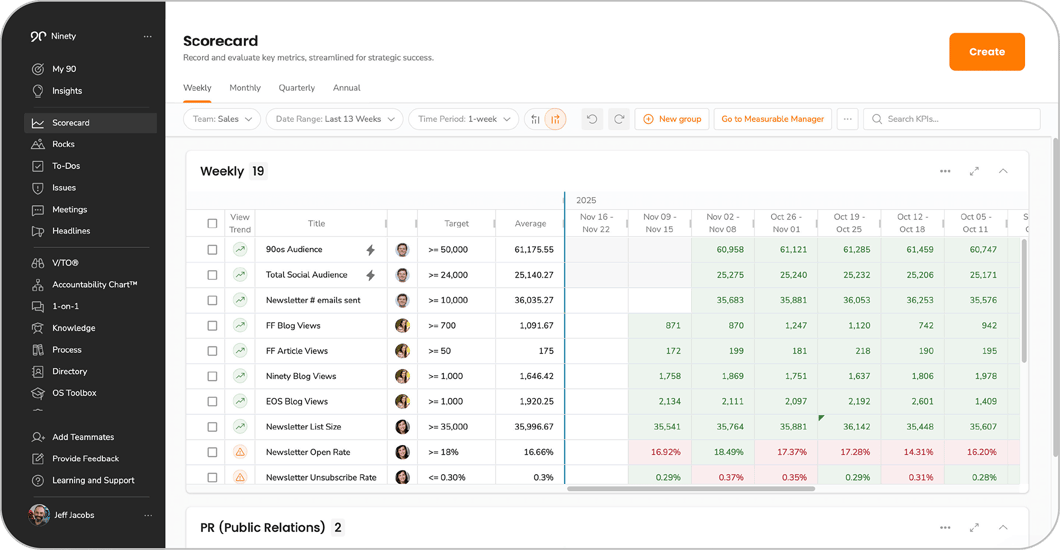Click the horizontal scrollbar under the table
Image resolution: width=1060 pixels, height=550 pixels.
coord(691,489)
